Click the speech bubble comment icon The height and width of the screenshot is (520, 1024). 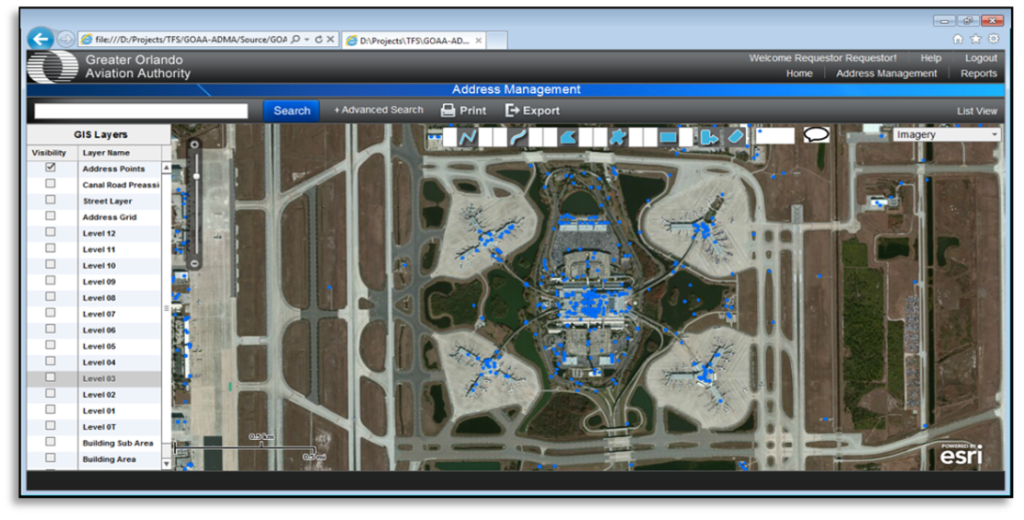click(x=816, y=135)
